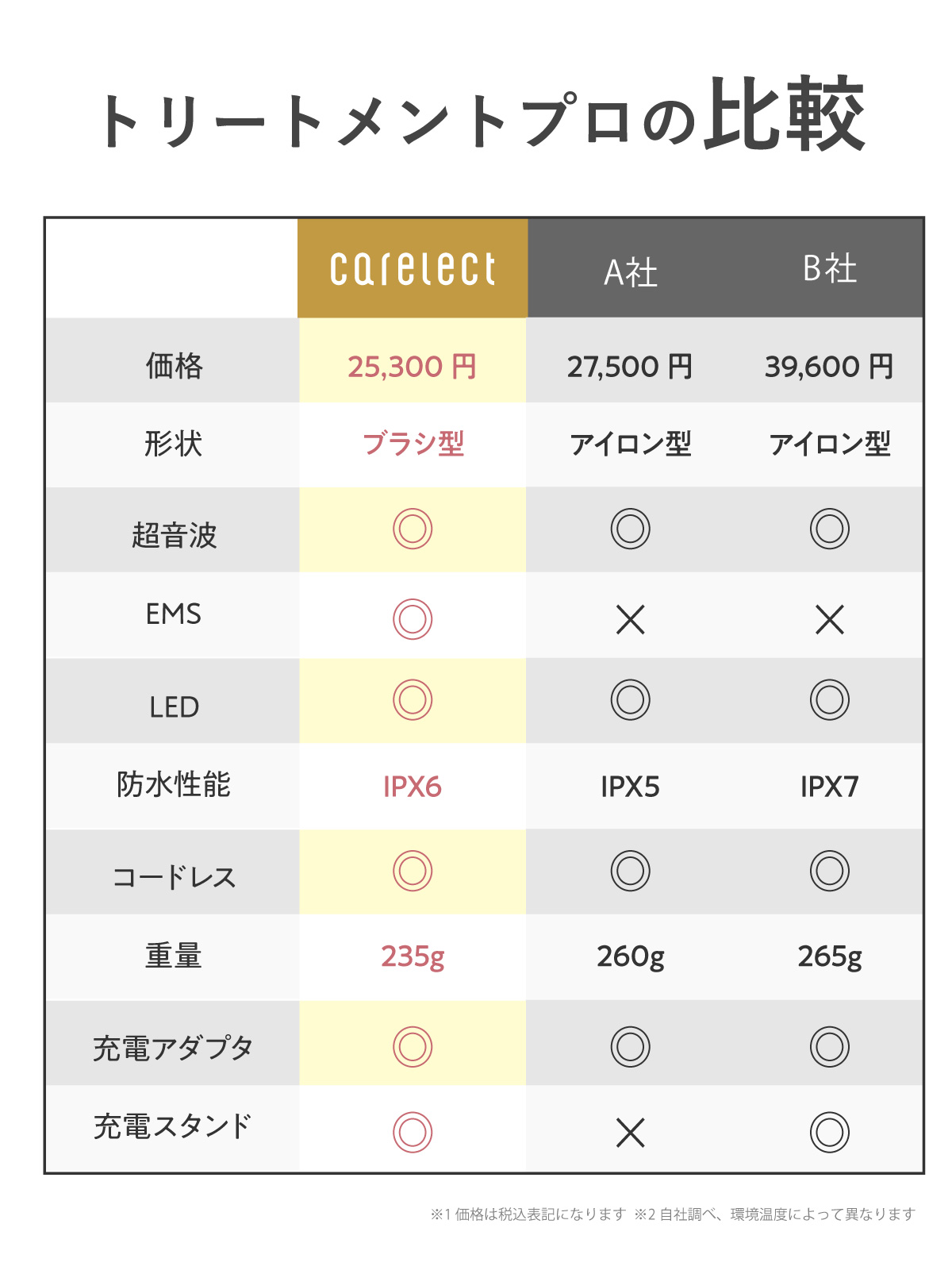Click the 39,600 円 price cell
The width and height of the screenshot is (952, 1270).
pos(830,367)
